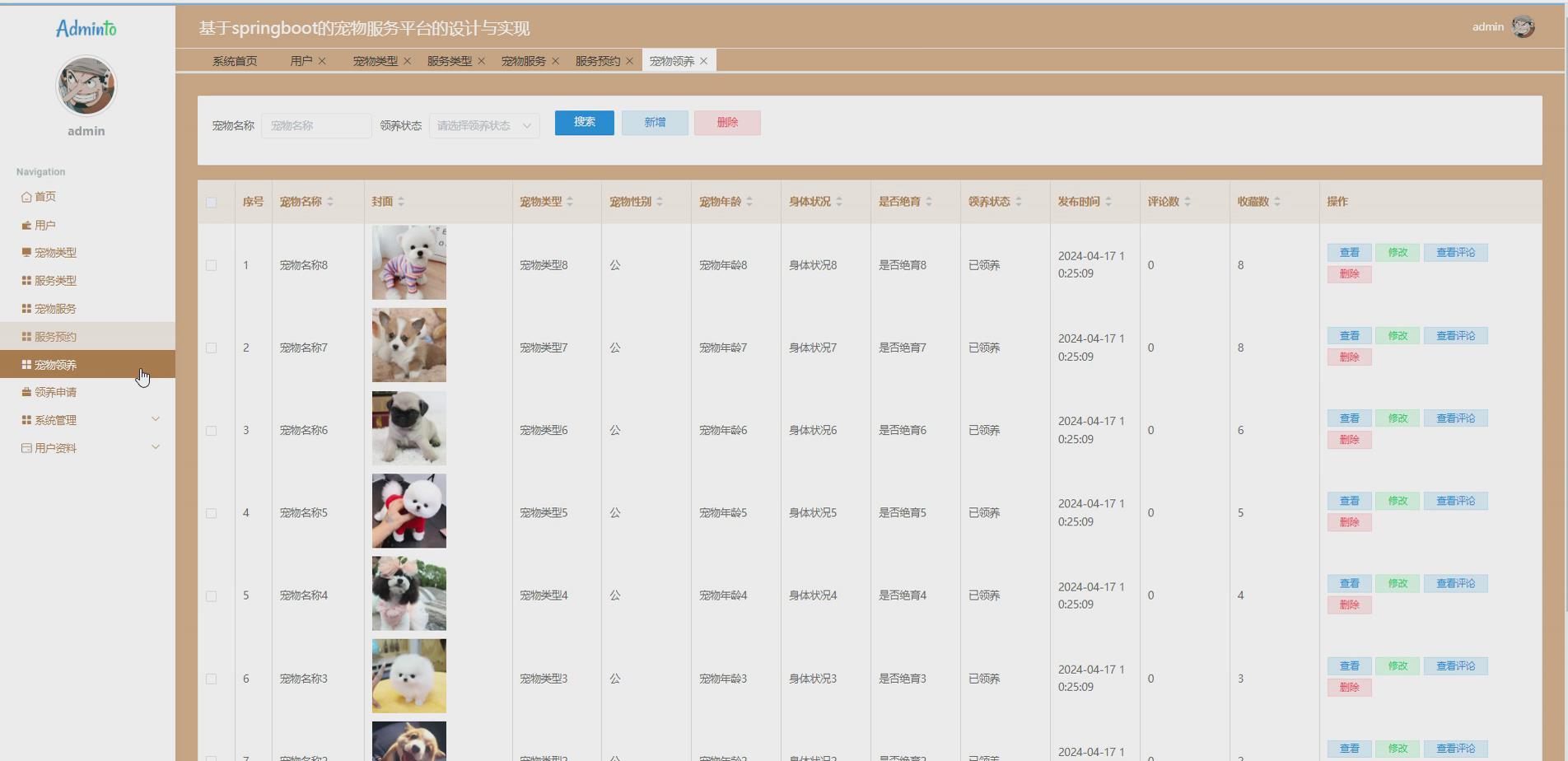
Task: Open 服务类型 in the sidebar
Action: [x=87, y=281]
